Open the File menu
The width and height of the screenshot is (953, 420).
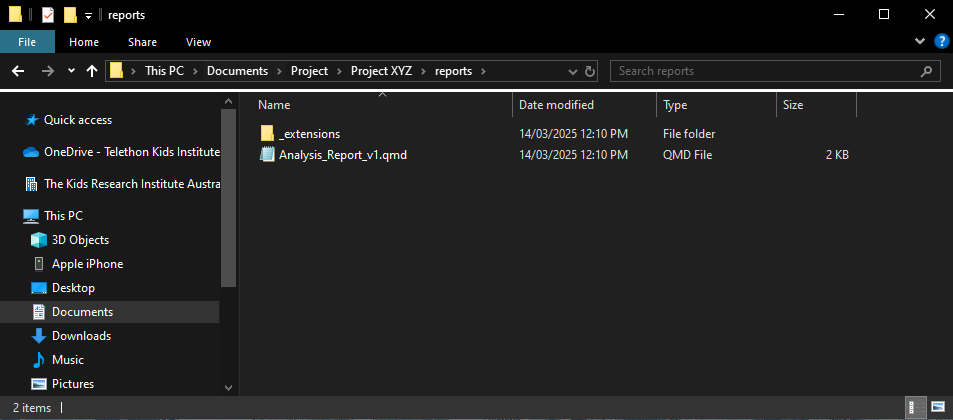[x=27, y=42]
